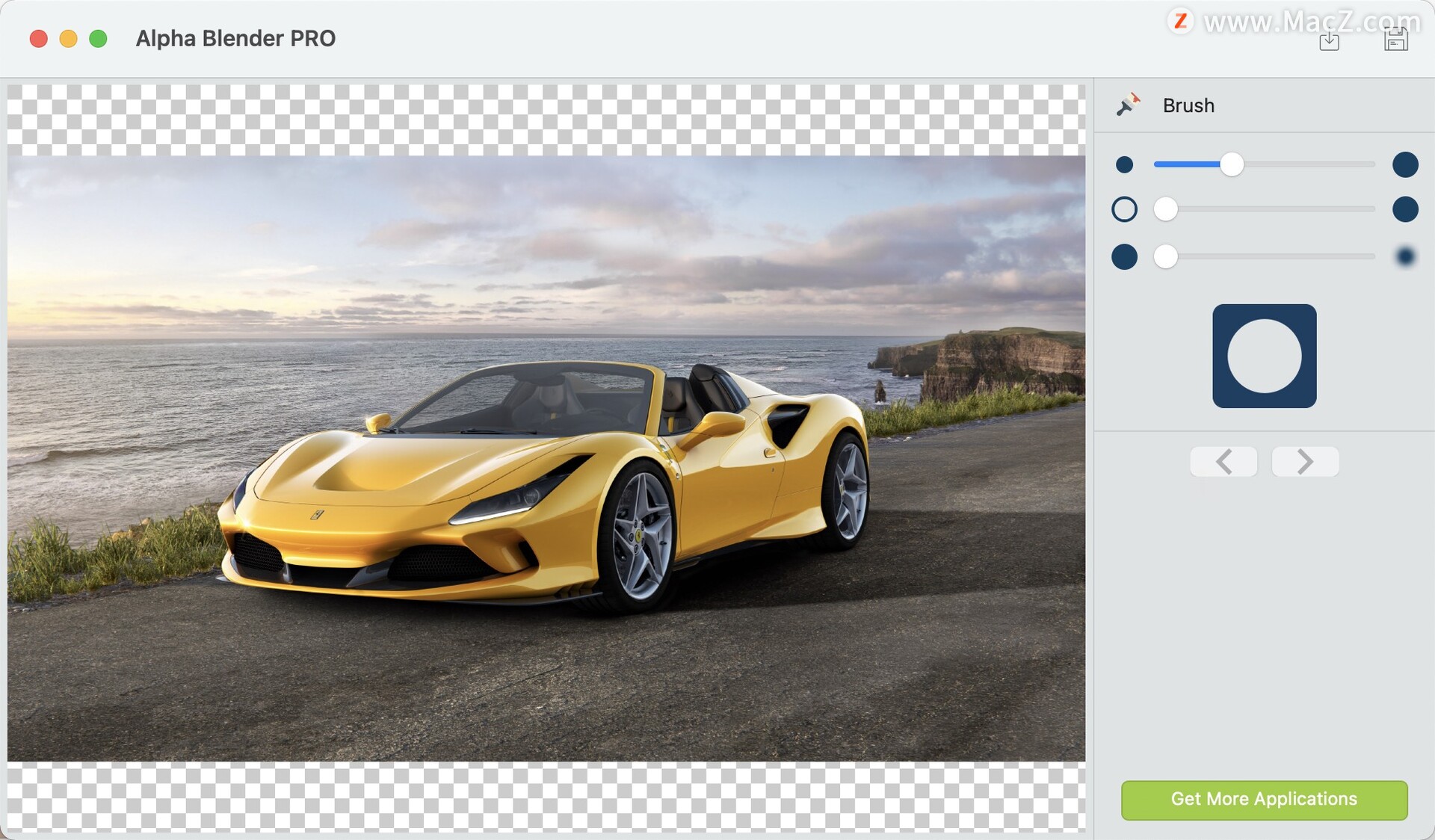Click the round brush shape preview
The width and height of the screenshot is (1435, 840).
tap(1265, 356)
